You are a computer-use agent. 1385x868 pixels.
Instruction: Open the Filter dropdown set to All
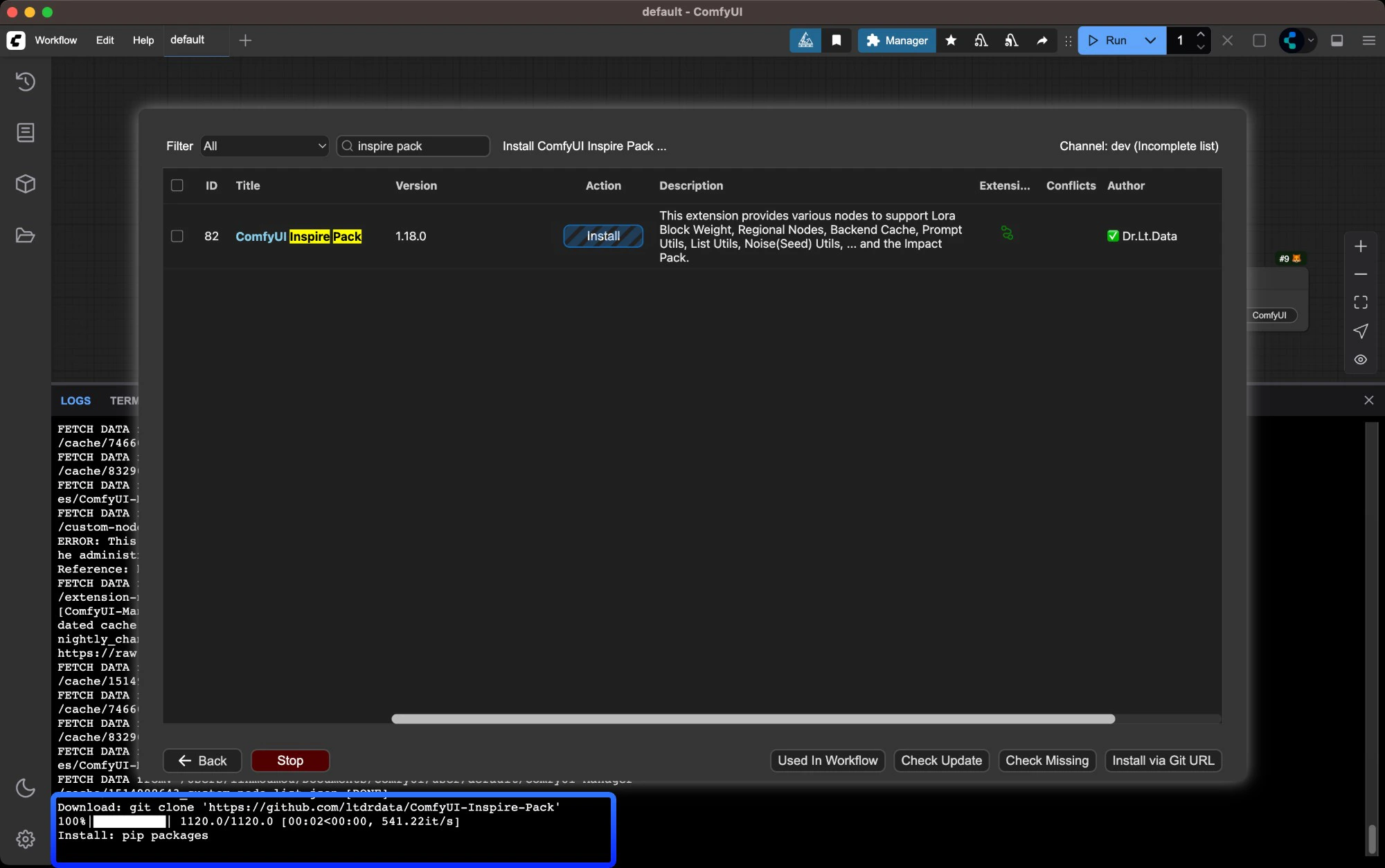(x=264, y=146)
